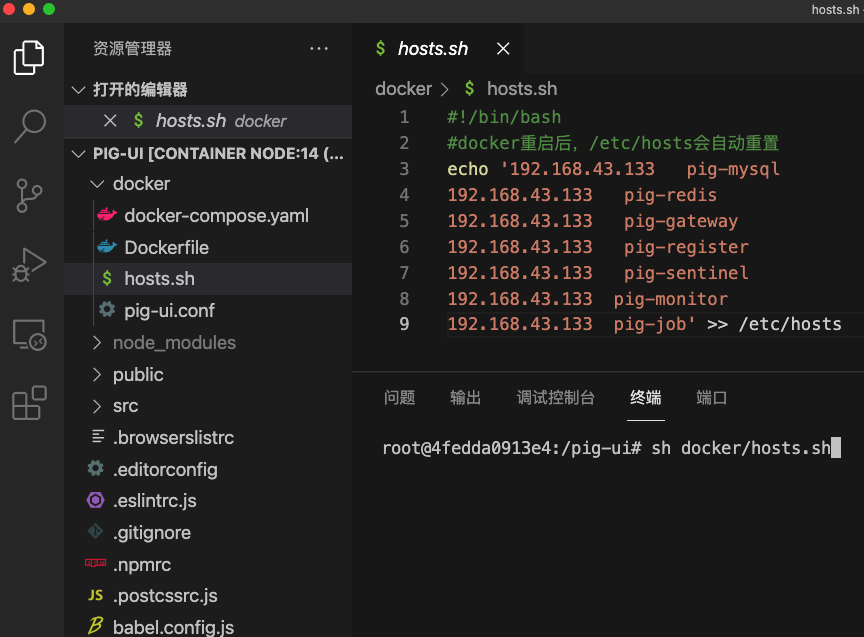
Task: Open .postcssrc.js file
Action: 165,596
